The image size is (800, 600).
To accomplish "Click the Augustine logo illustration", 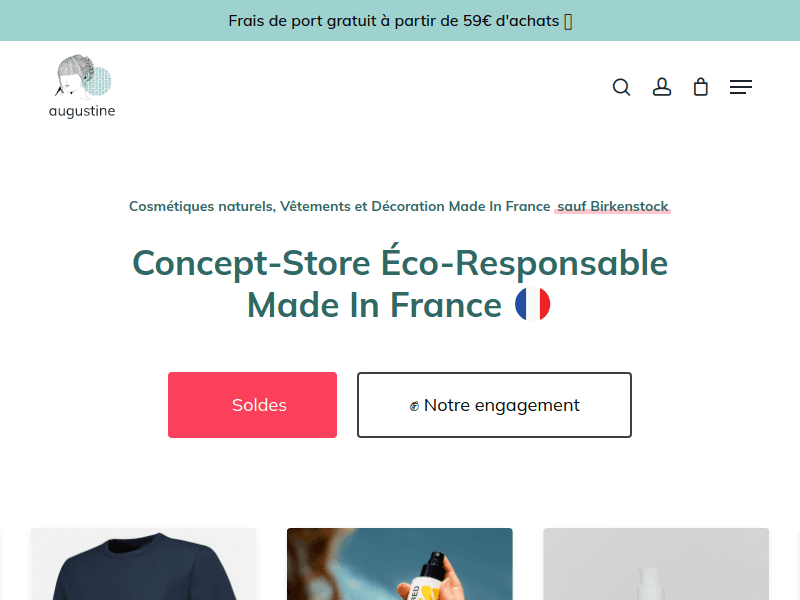I will click(x=83, y=76).
